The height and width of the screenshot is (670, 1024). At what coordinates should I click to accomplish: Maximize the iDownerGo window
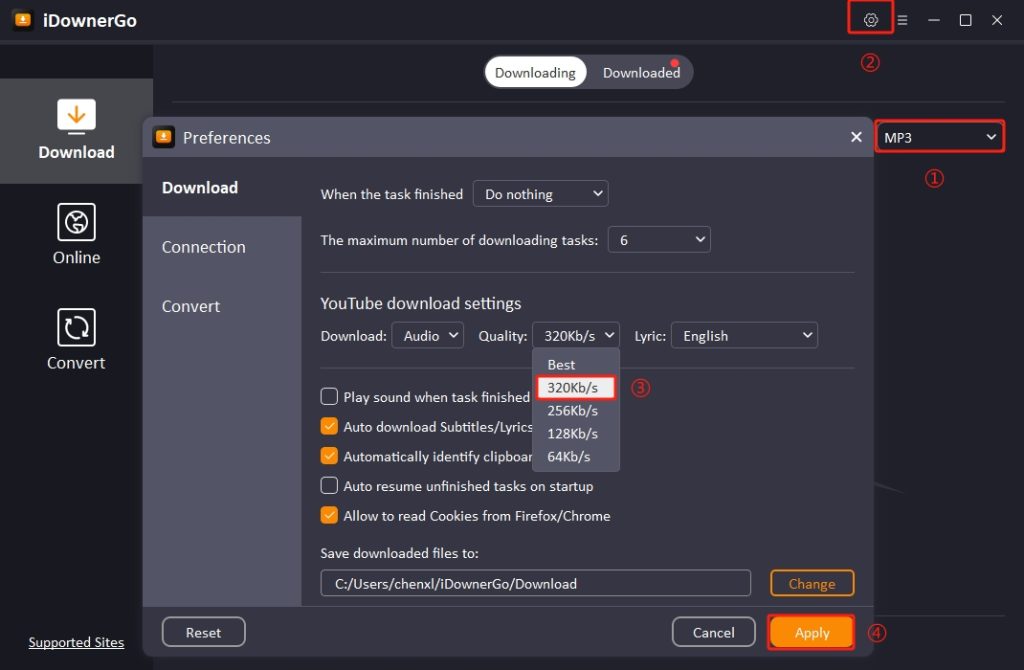pyautogui.click(x=965, y=20)
